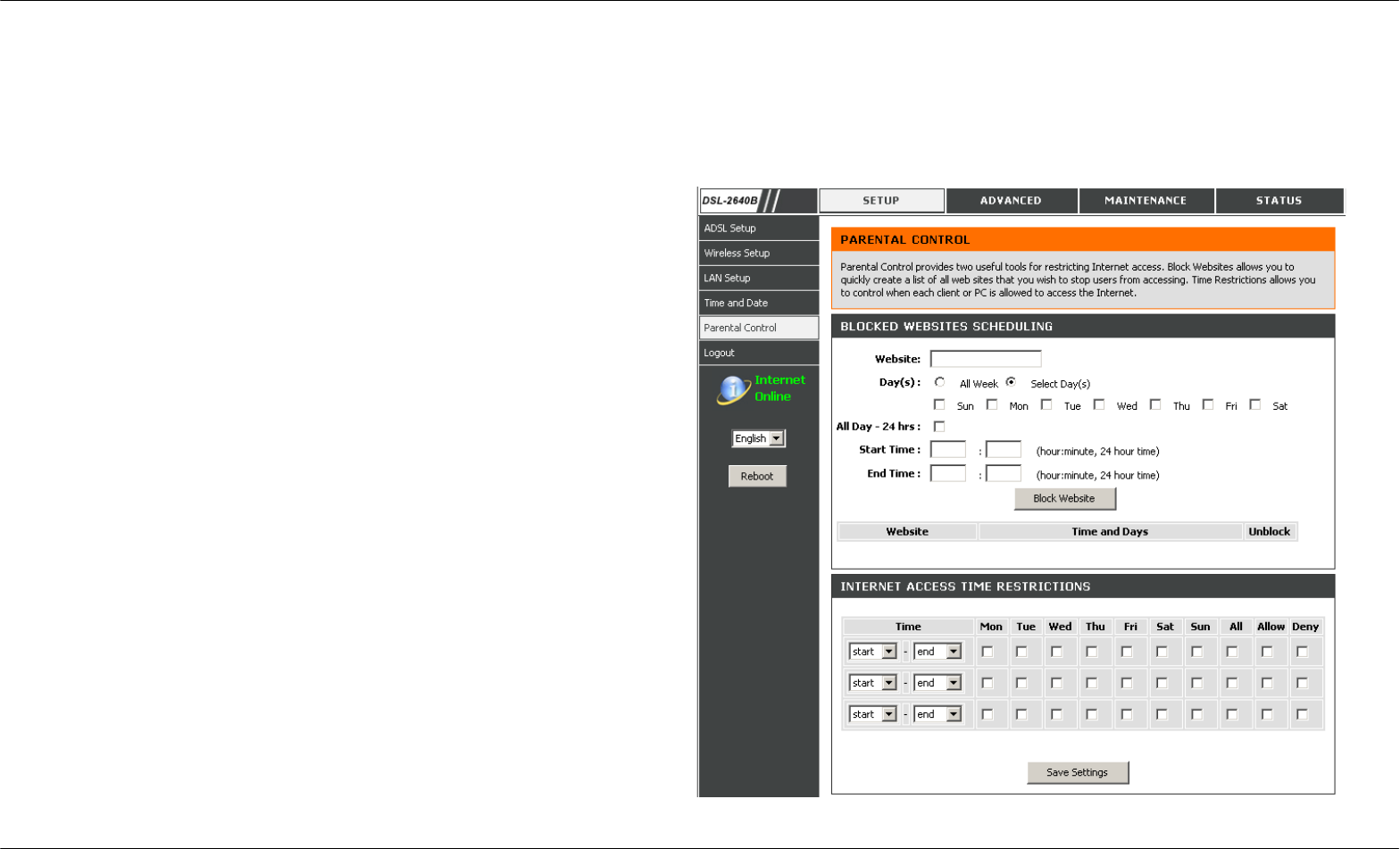Click the End Time minute field
This screenshot has width=1400, height=849.
coord(1004,473)
